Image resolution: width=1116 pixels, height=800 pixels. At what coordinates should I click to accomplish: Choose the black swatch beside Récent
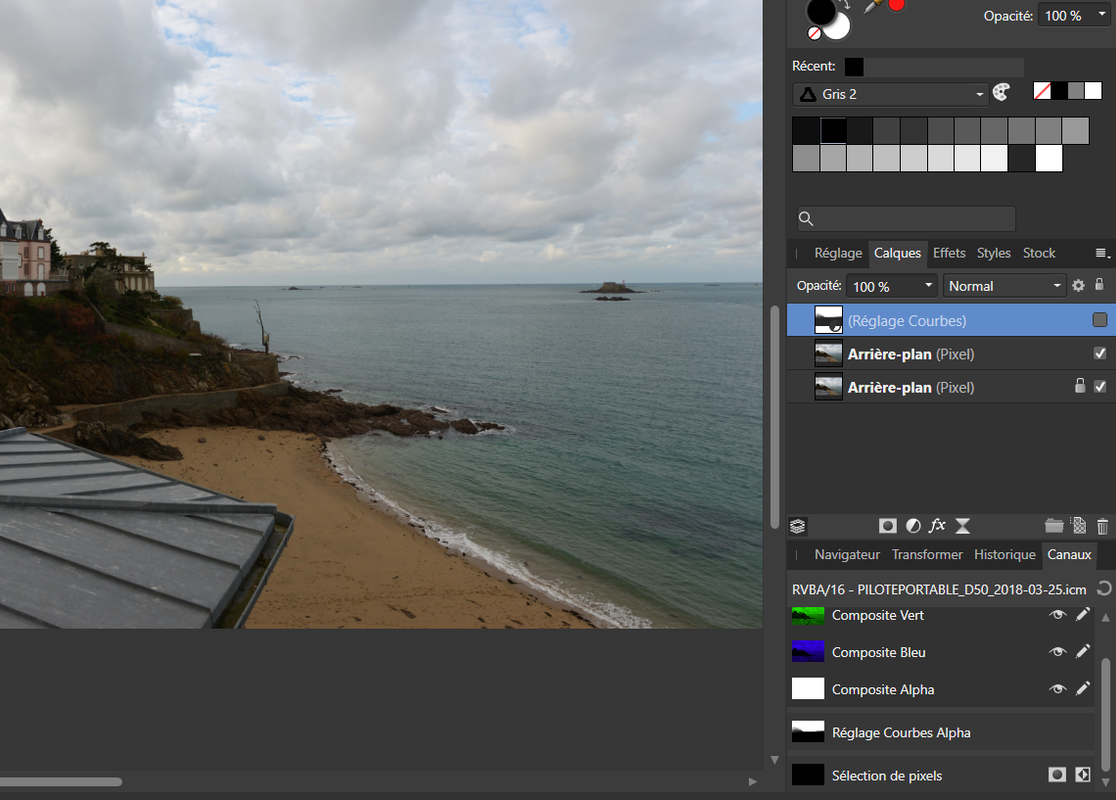click(854, 67)
